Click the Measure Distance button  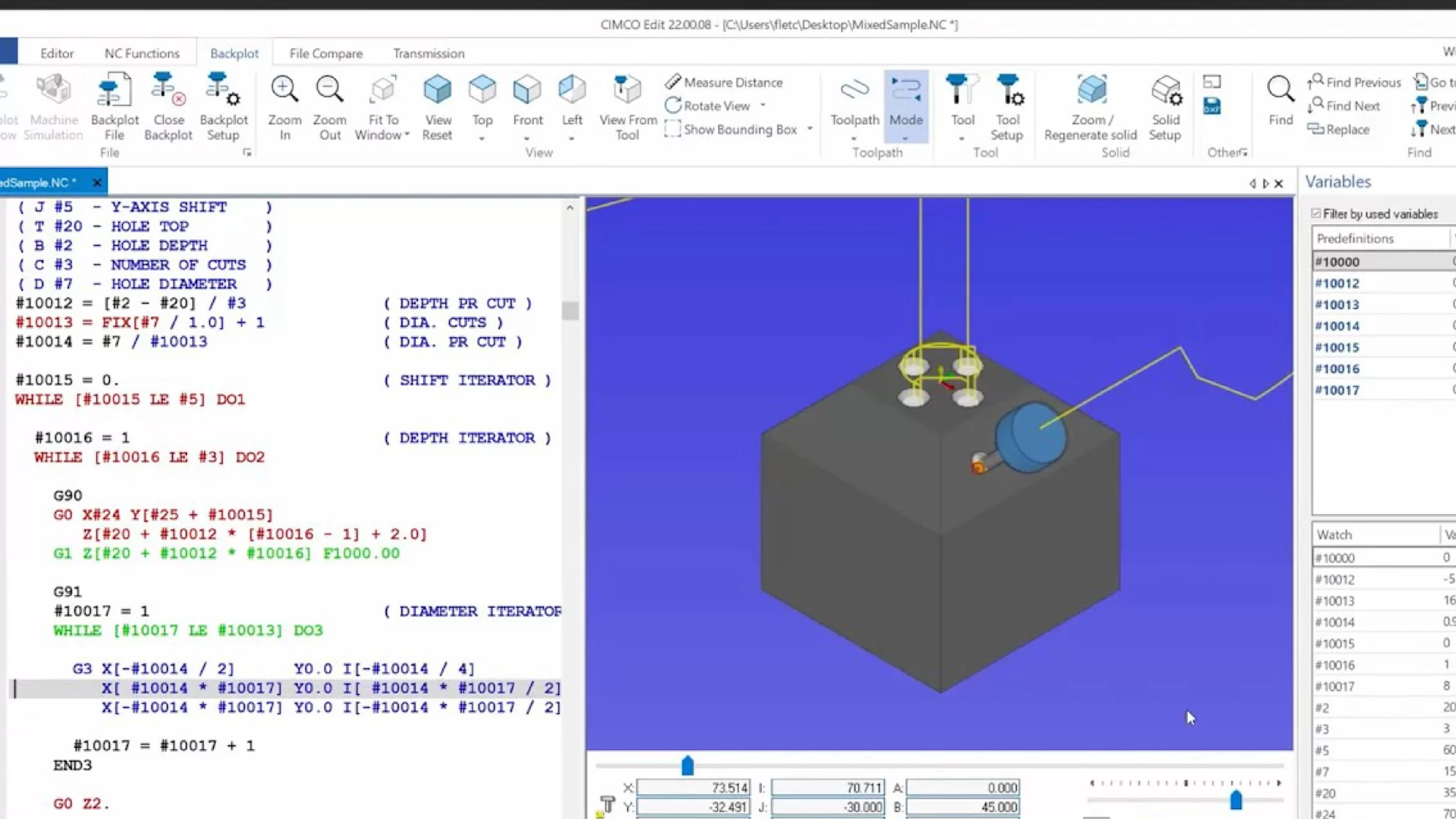(724, 82)
